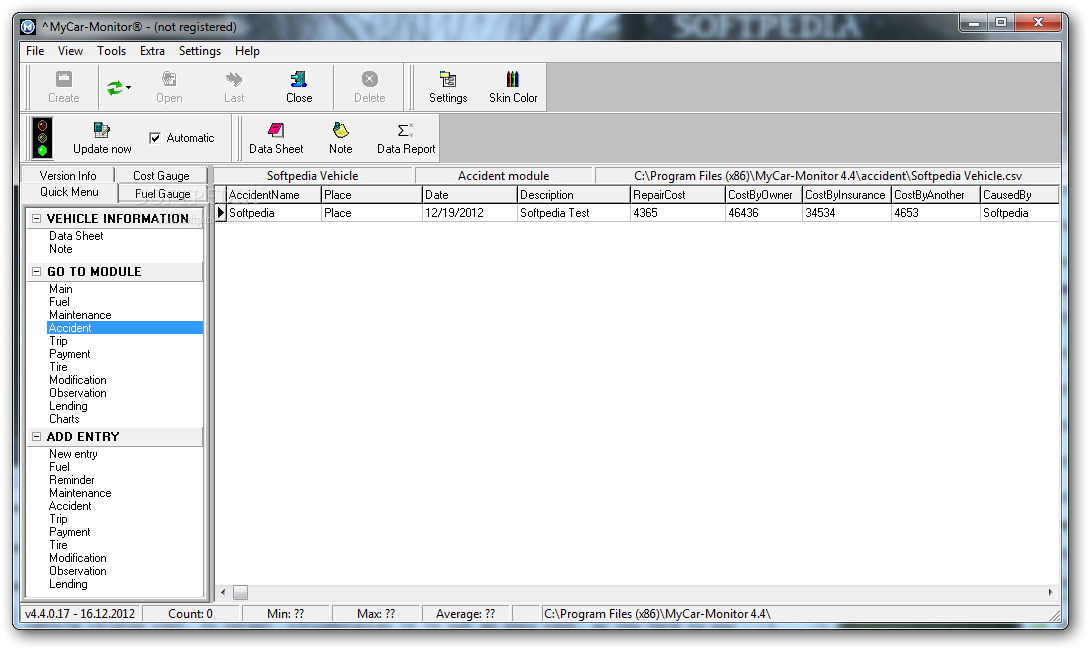The width and height of the screenshot is (1089, 650).
Task: Click the AccidentName column header
Action: pyautogui.click(x=274, y=195)
